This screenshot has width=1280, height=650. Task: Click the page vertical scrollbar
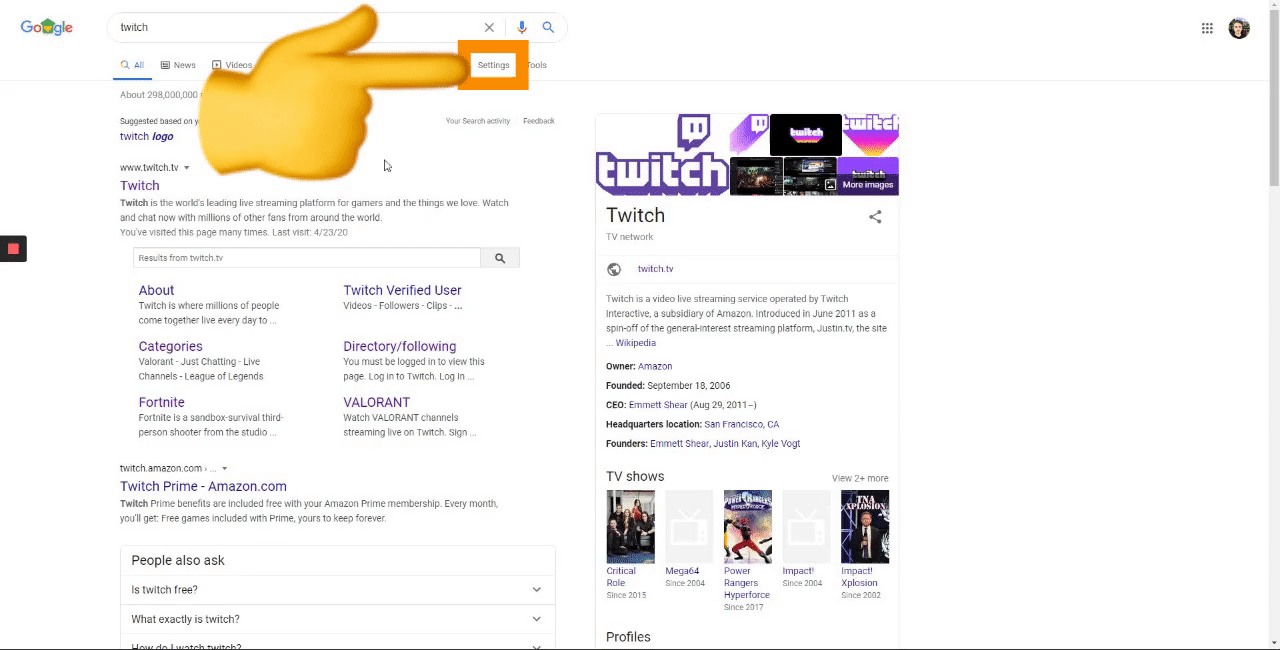pos(1273,300)
